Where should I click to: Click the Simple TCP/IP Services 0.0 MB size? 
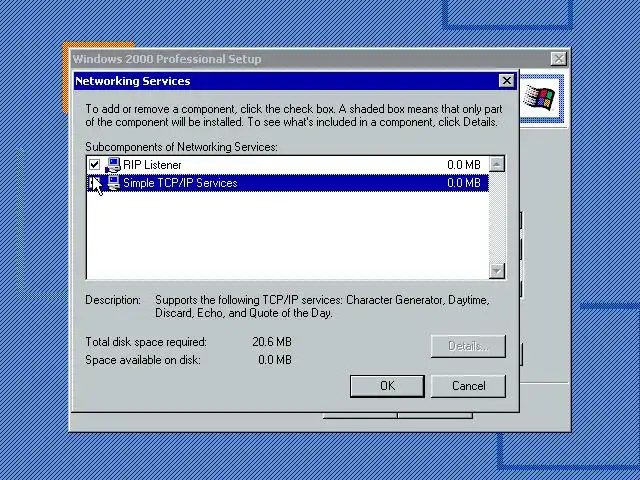click(x=464, y=183)
